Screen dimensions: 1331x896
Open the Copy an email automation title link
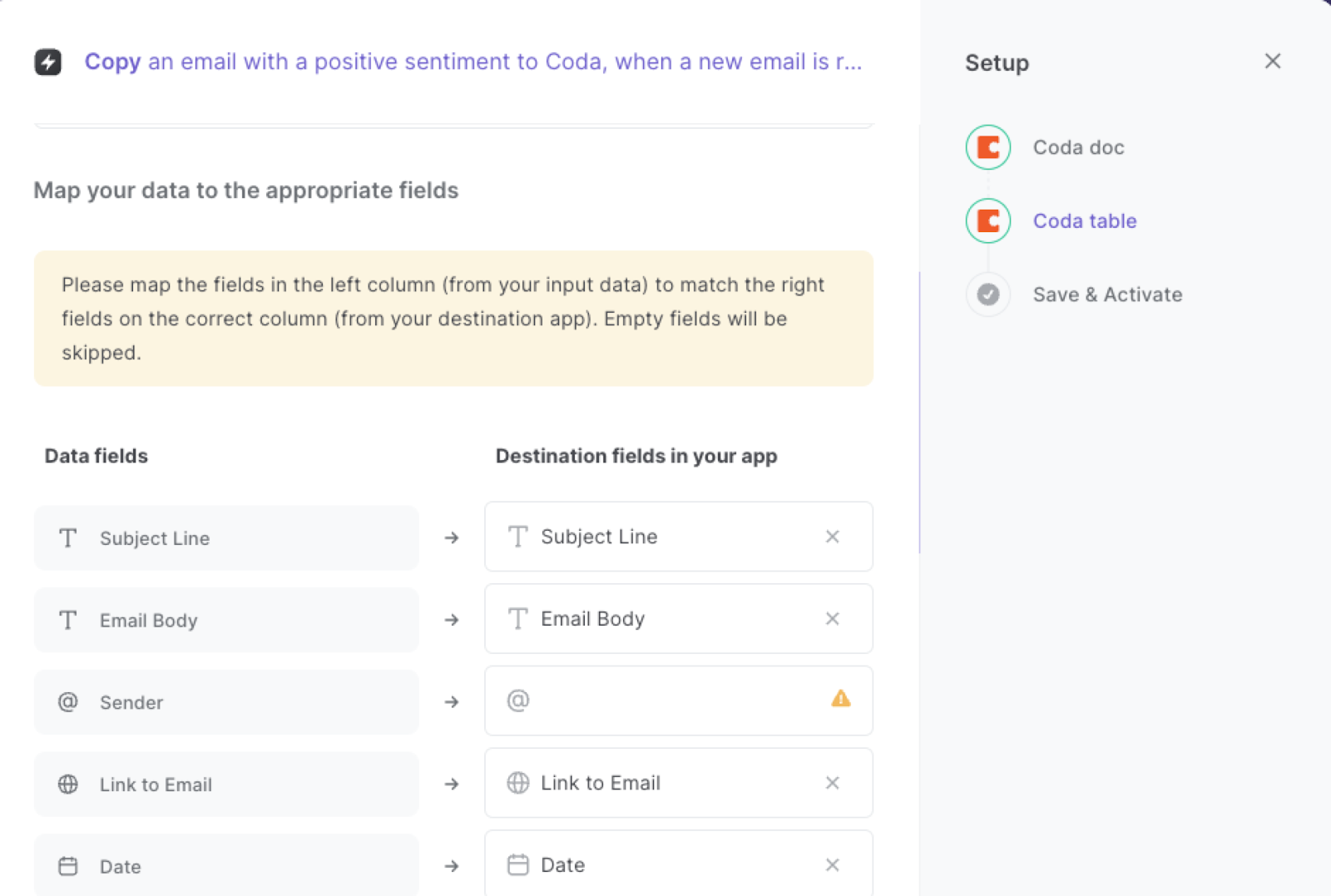tap(473, 62)
